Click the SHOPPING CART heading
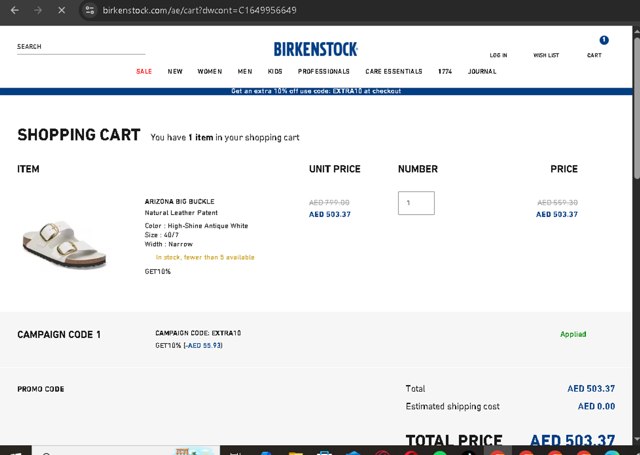This screenshot has width=640, height=455. click(x=79, y=135)
